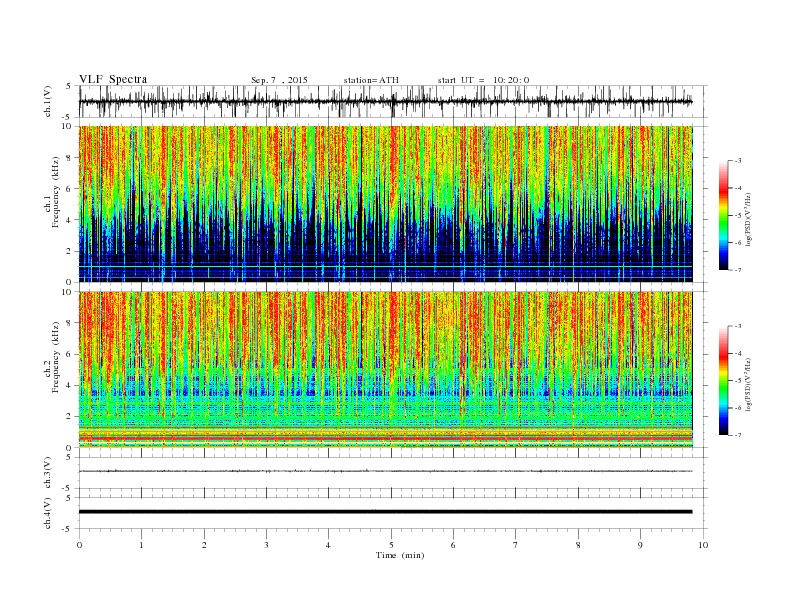Viewport: 792px width, 612px height.
Task: Click the "ch.1(V)" waveform axis label
Action: [x=48, y=102]
